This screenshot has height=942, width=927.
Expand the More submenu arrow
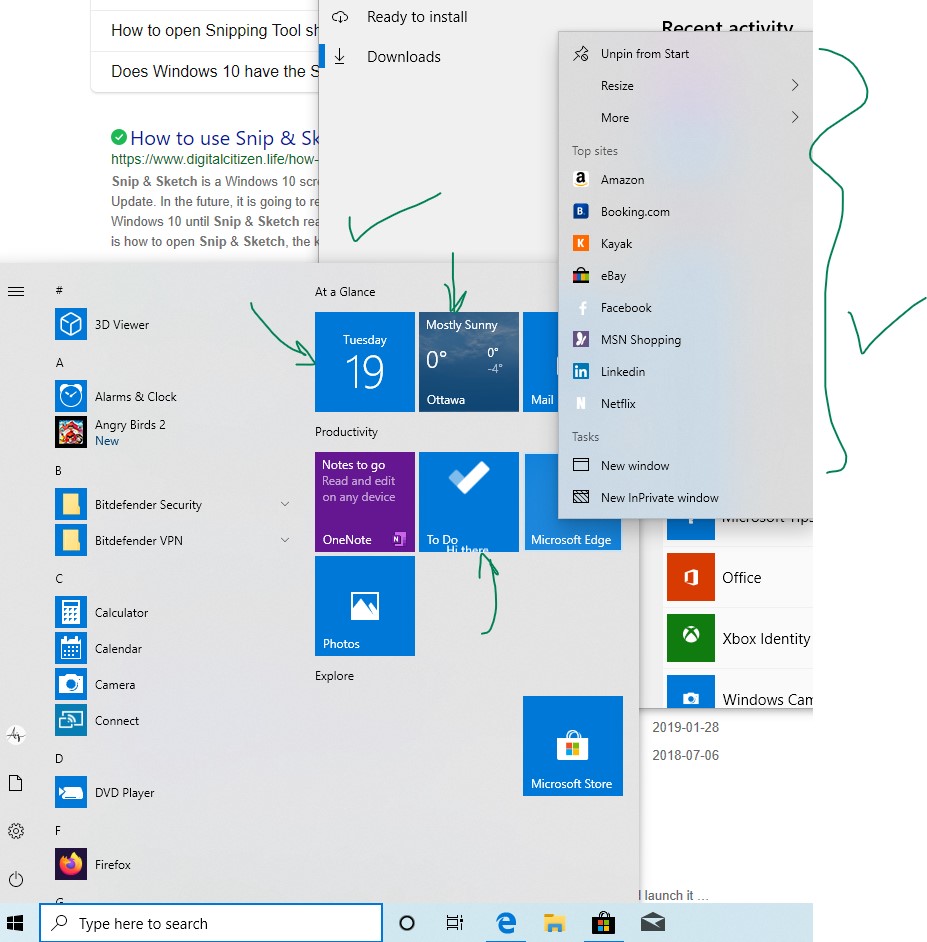(x=795, y=117)
